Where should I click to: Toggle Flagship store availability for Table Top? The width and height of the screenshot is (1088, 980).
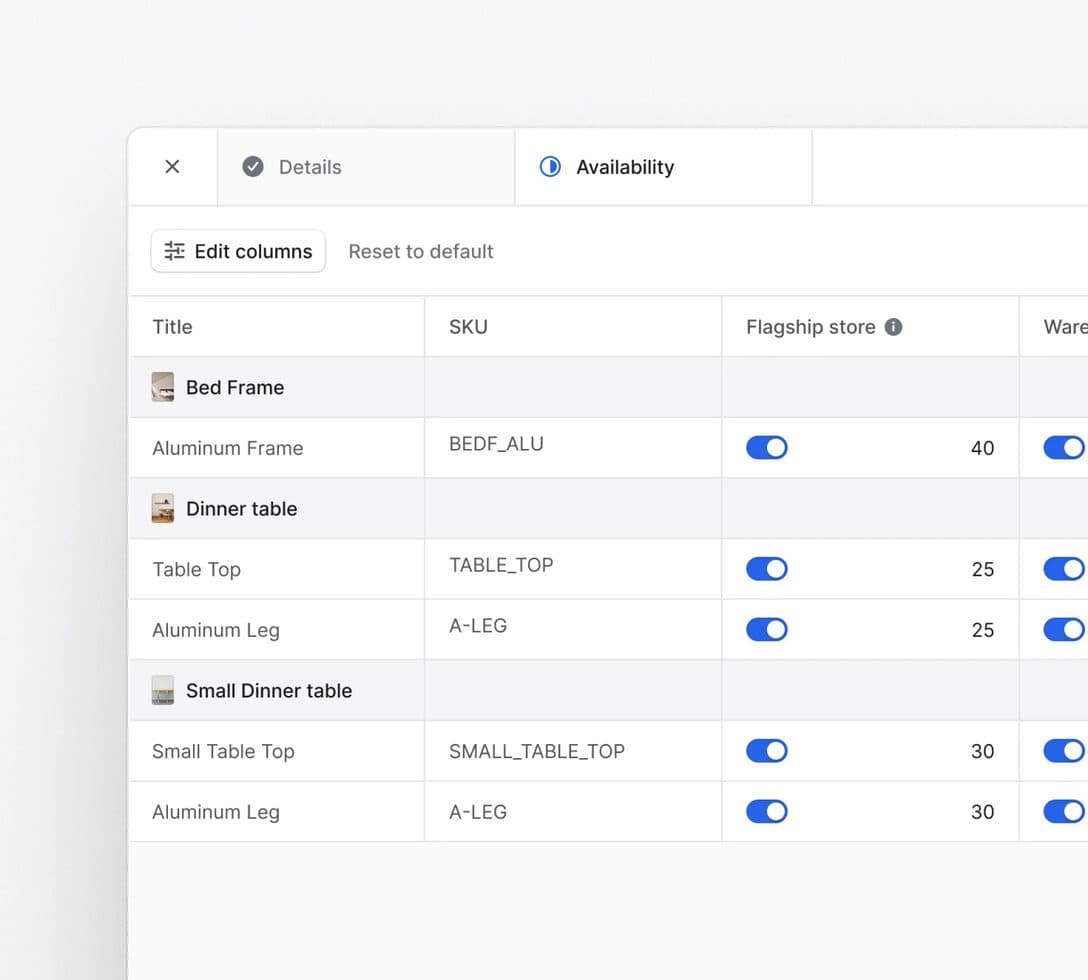[767, 569]
